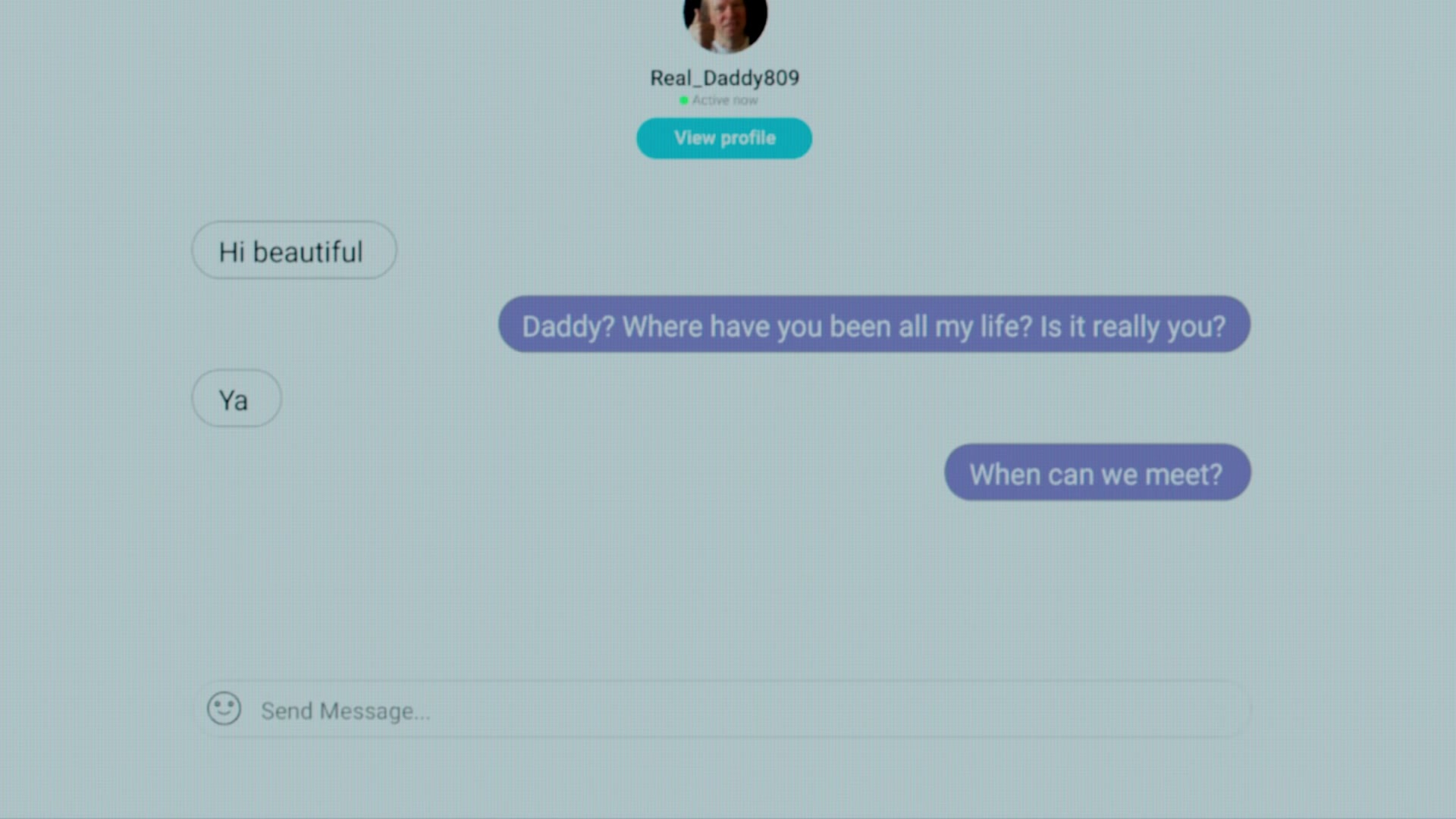Click in the Send Message text field

(722, 709)
